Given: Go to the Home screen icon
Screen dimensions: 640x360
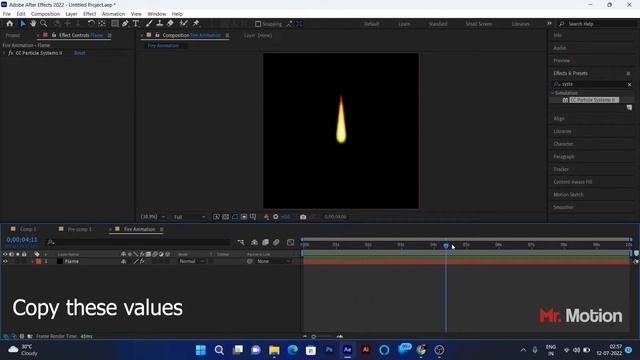Looking at the screenshot, I should [9, 24].
